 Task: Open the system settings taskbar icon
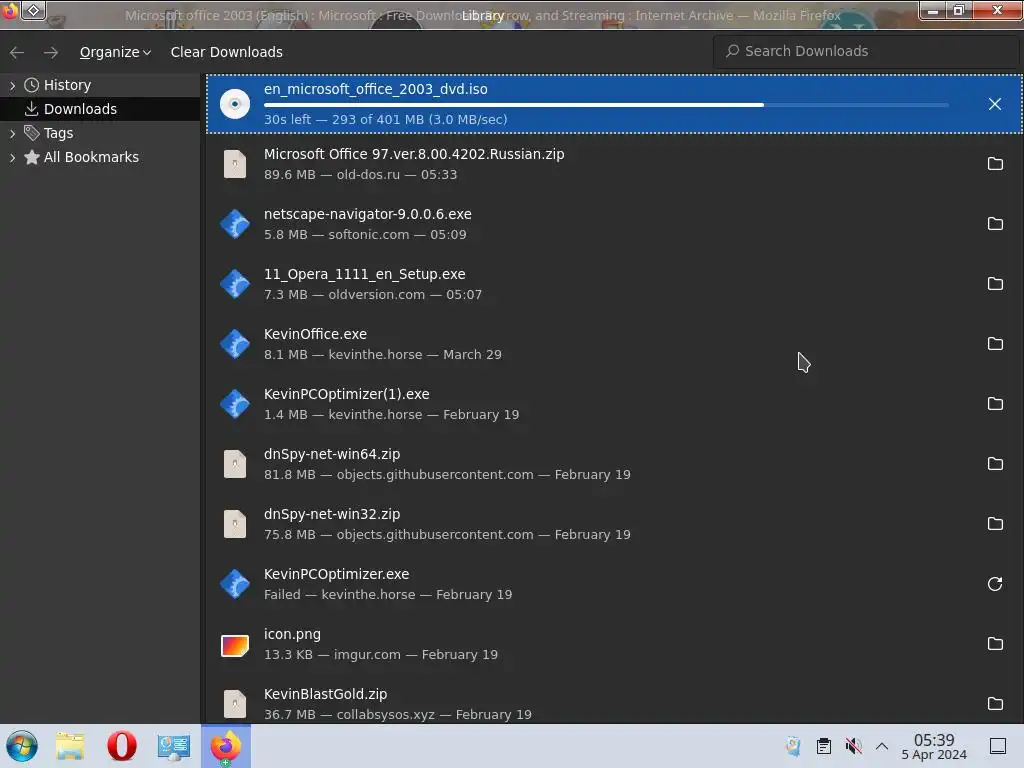tap(174, 746)
